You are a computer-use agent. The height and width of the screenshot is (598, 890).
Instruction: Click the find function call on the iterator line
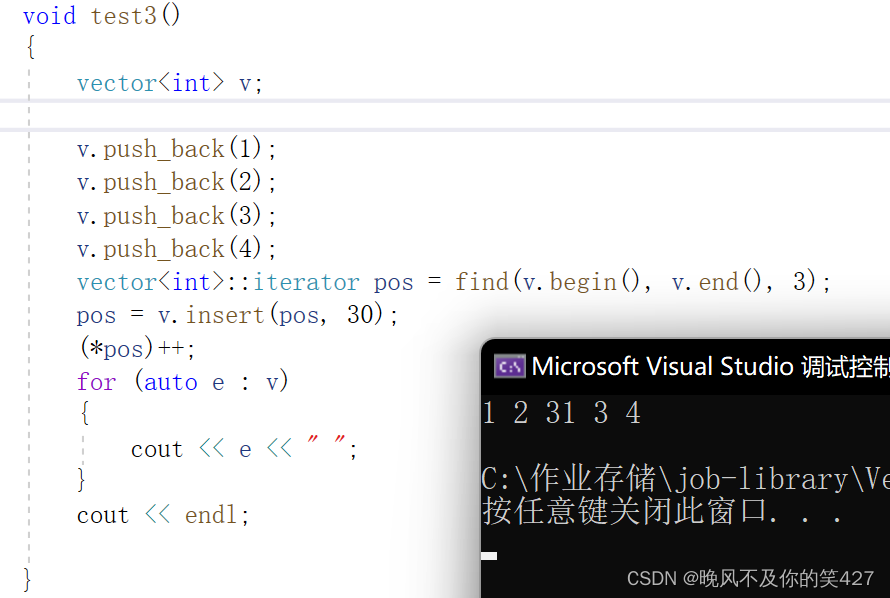pos(482,281)
